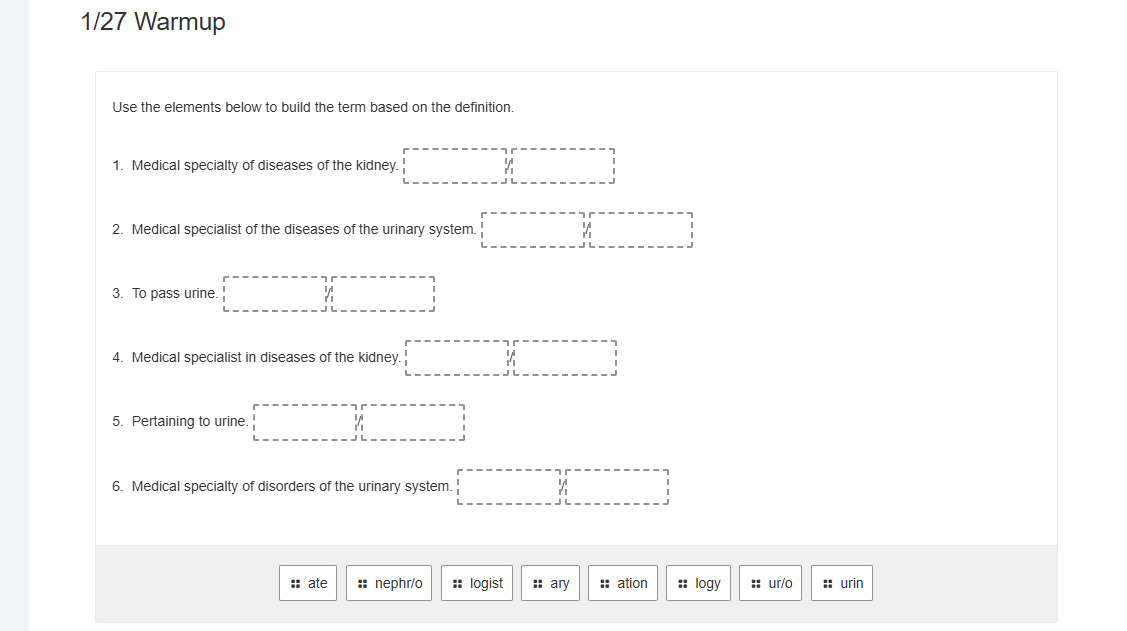Click the grip icon on the 'ur/o' tile

(755, 582)
